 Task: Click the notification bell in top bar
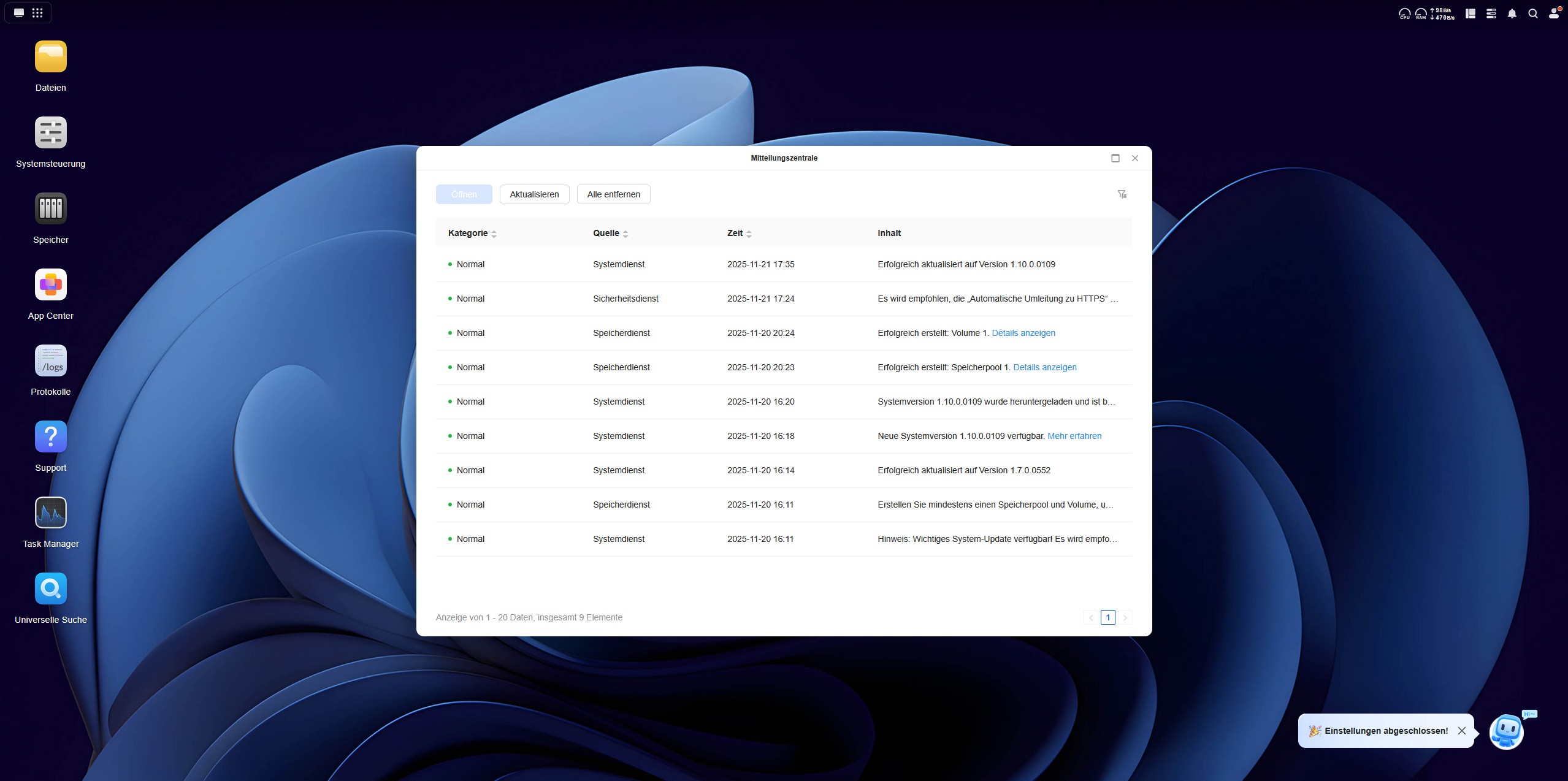[1512, 13]
